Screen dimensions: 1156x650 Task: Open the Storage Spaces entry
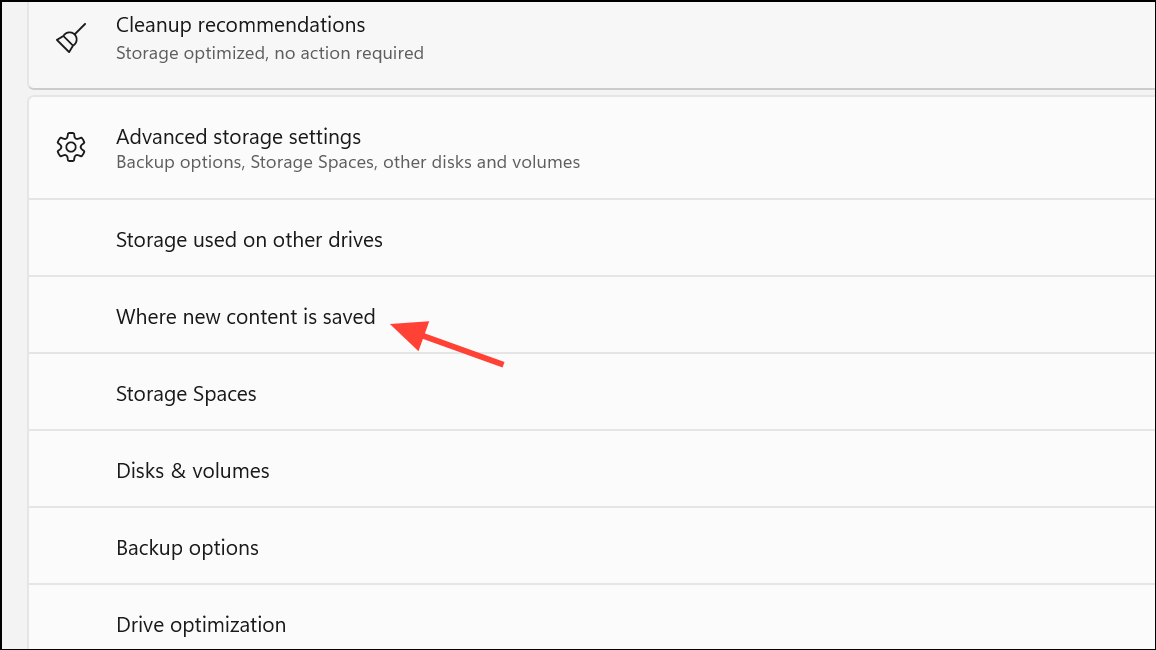click(x=592, y=392)
